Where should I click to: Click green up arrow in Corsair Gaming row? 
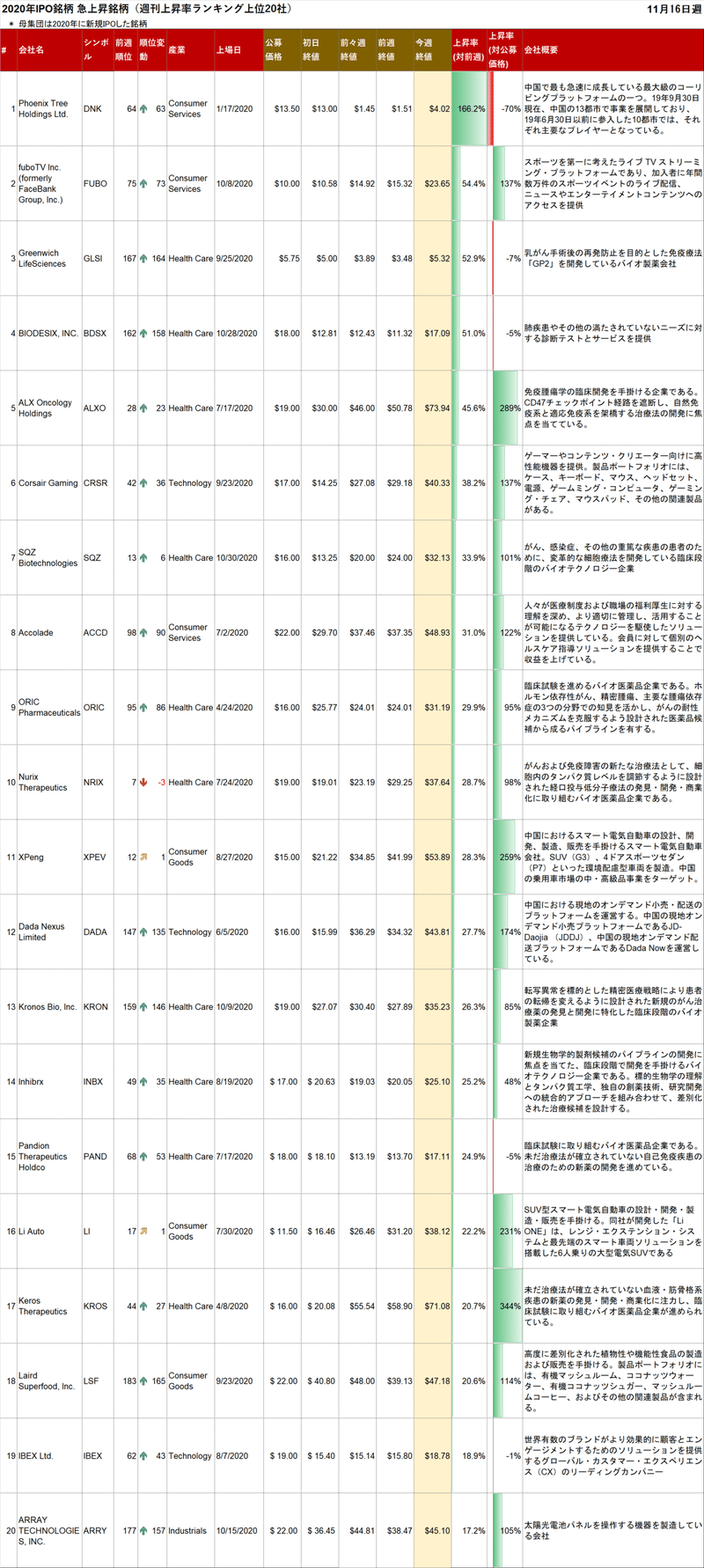click(x=143, y=483)
